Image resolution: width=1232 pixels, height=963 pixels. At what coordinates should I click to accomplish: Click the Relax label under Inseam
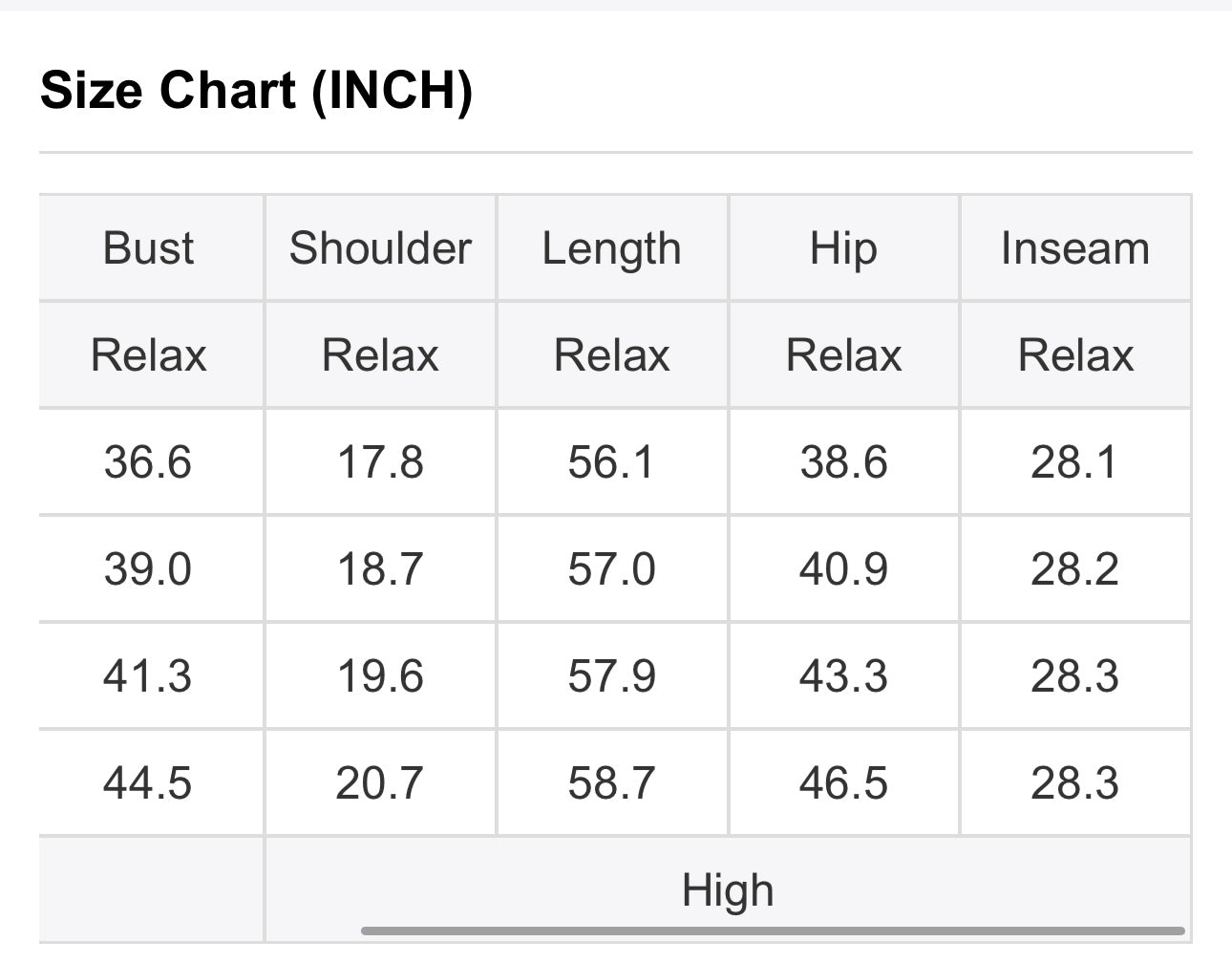click(1074, 355)
